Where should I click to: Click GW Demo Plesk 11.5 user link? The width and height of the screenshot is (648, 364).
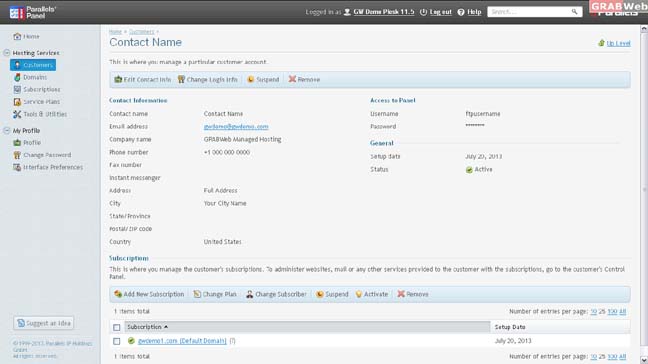coord(384,12)
